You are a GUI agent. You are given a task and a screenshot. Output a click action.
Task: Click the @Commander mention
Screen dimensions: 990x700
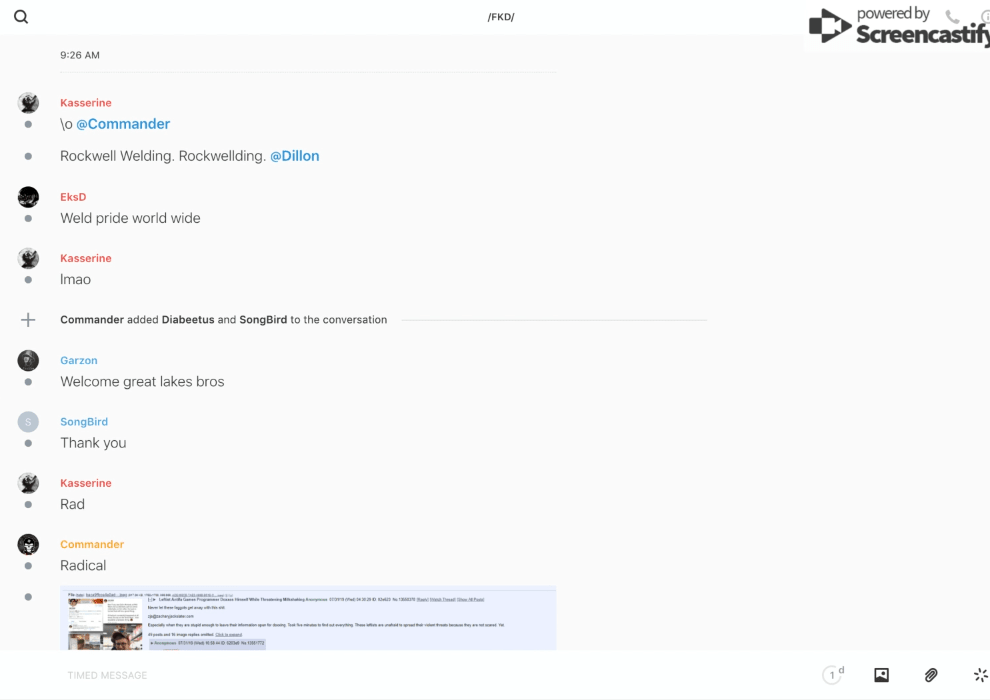(x=123, y=124)
